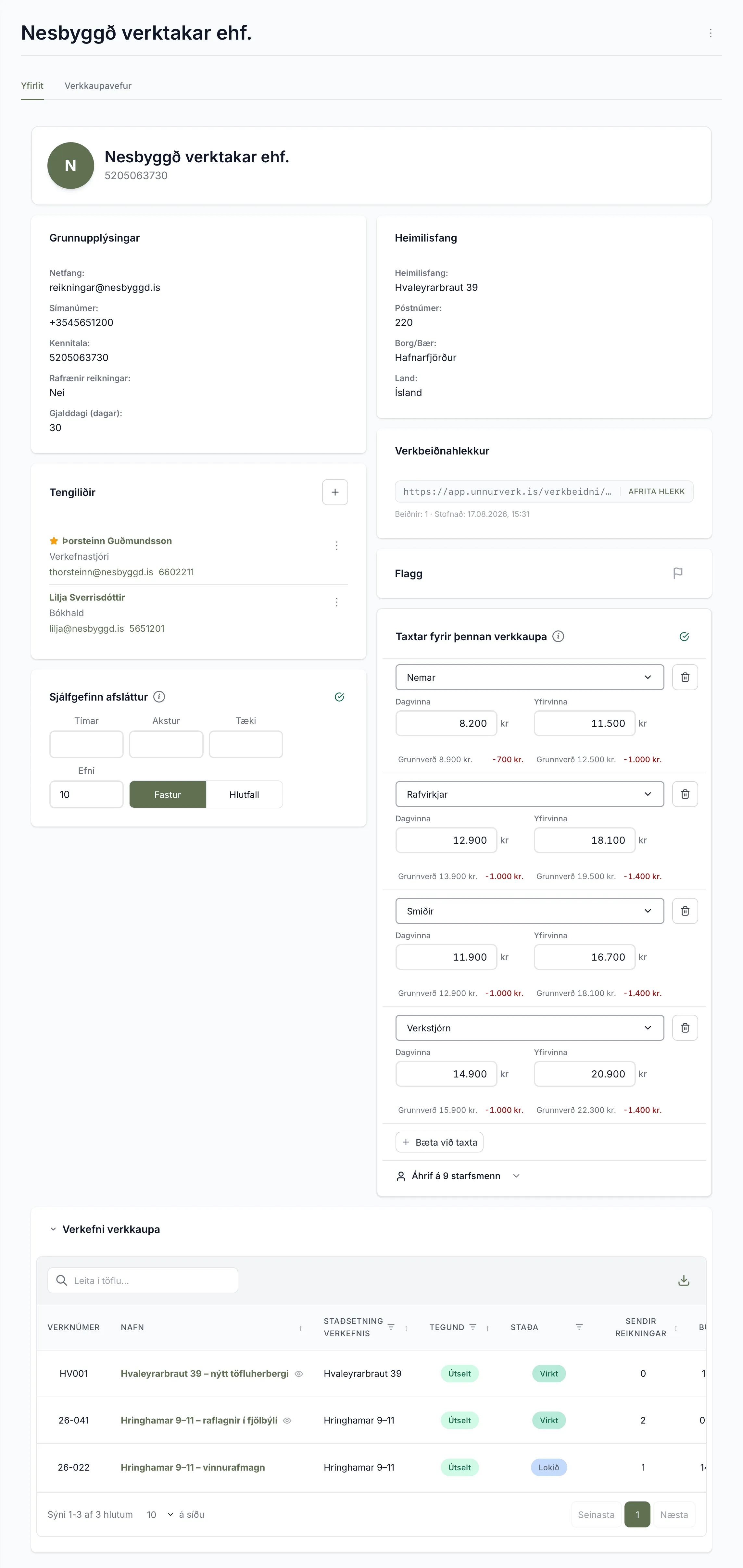Open the page options kebab menu
Screen dimensions: 743x1568
tap(710, 33)
